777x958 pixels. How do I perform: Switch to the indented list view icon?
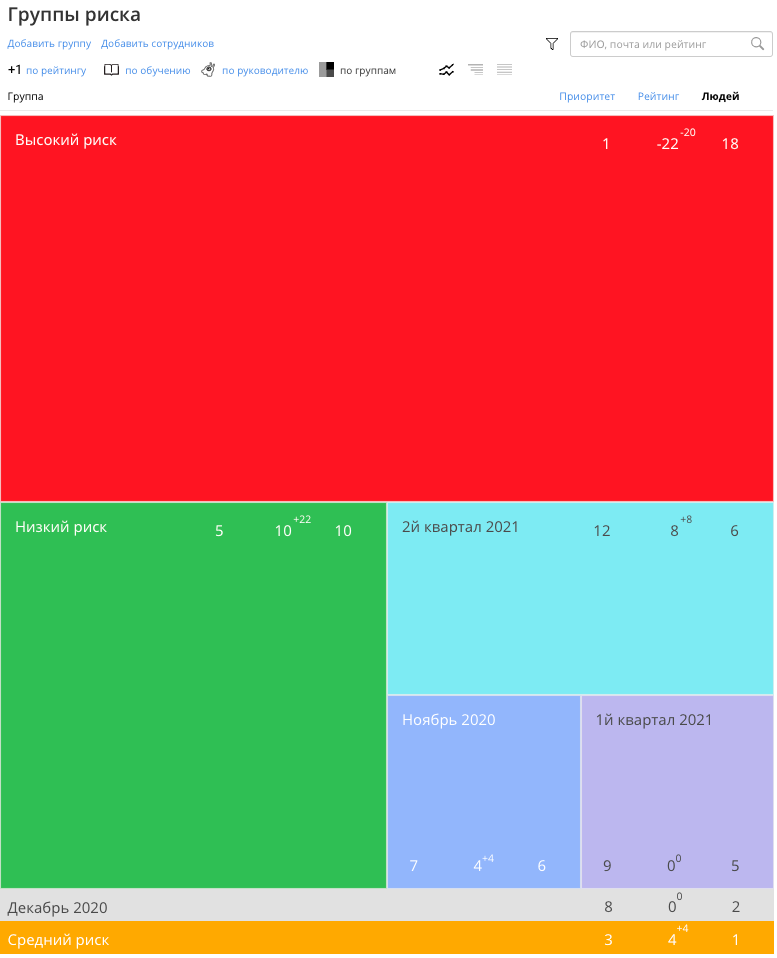[x=476, y=70]
